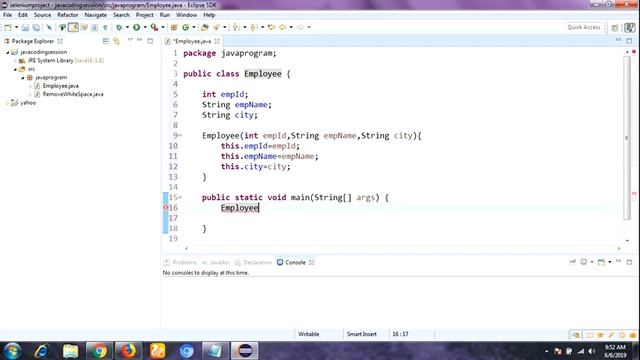
Task: Click the Run Last Tool (External Tools) icon
Action: pyautogui.click(x=154, y=27)
